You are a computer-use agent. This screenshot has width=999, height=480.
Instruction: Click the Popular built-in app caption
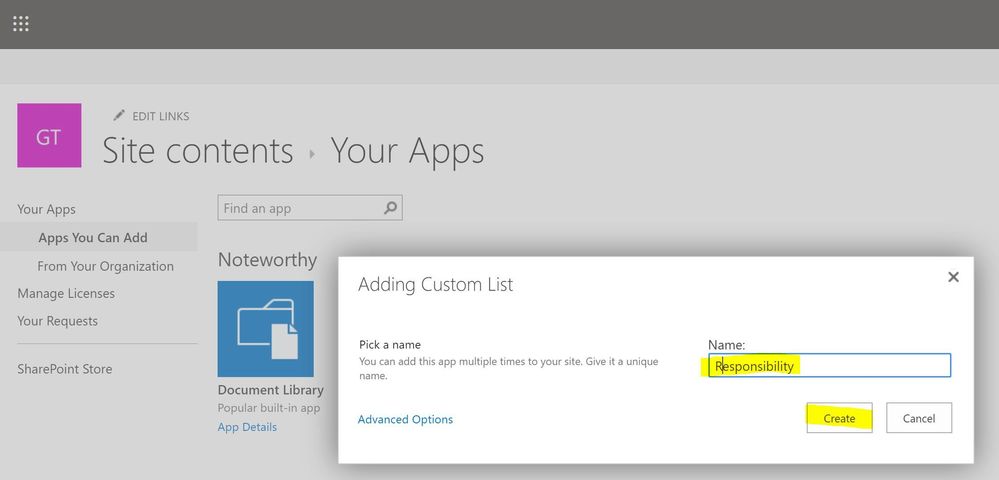(269, 408)
